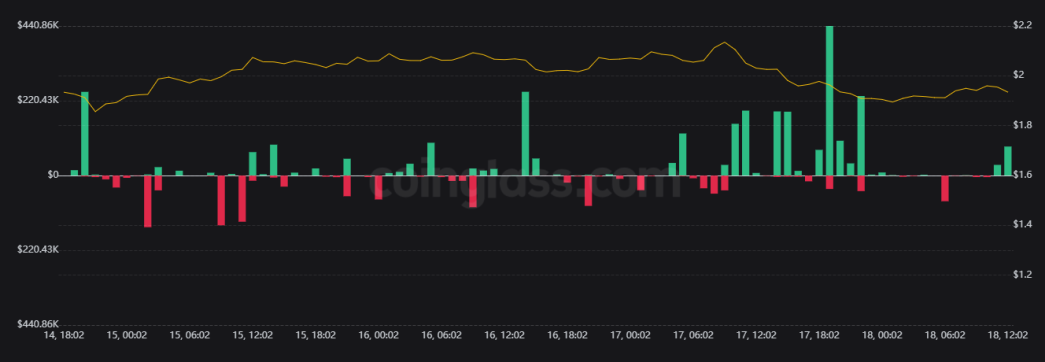
Task: Click the "16, 00:02" time axis label
Action: [380, 335]
